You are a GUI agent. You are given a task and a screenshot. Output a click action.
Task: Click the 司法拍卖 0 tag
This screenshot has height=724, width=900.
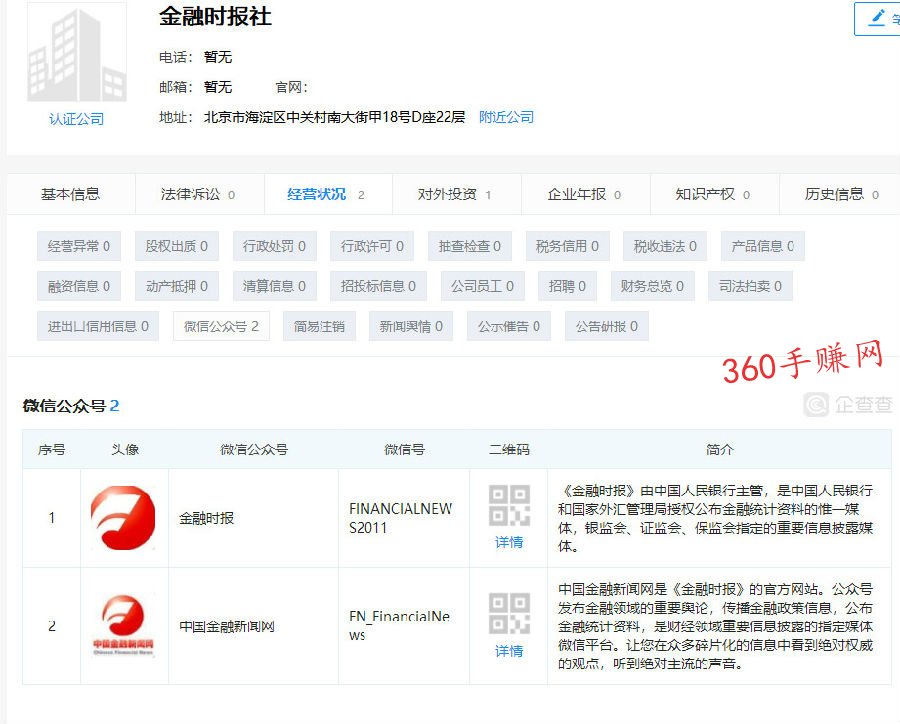point(750,286)
